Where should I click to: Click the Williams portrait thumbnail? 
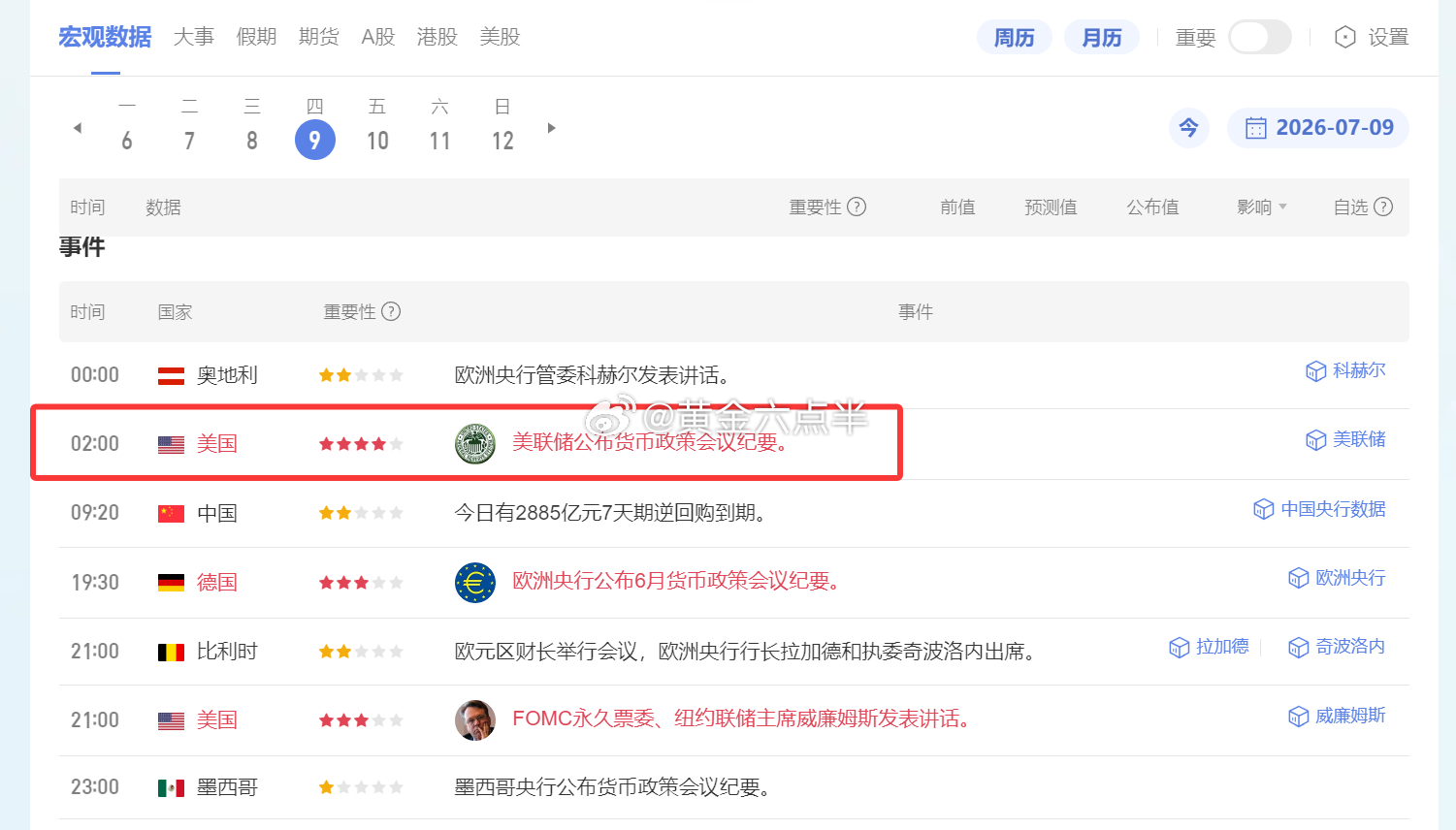[475, 719]
